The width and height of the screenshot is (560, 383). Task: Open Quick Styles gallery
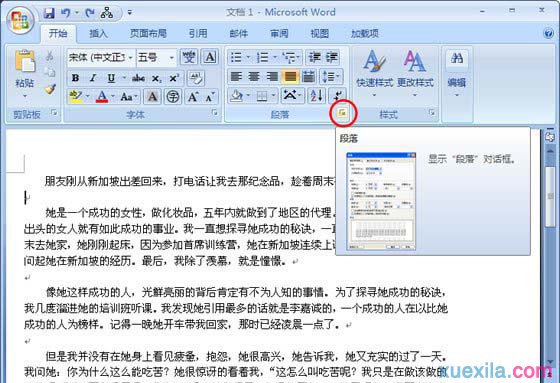(374, 73)
